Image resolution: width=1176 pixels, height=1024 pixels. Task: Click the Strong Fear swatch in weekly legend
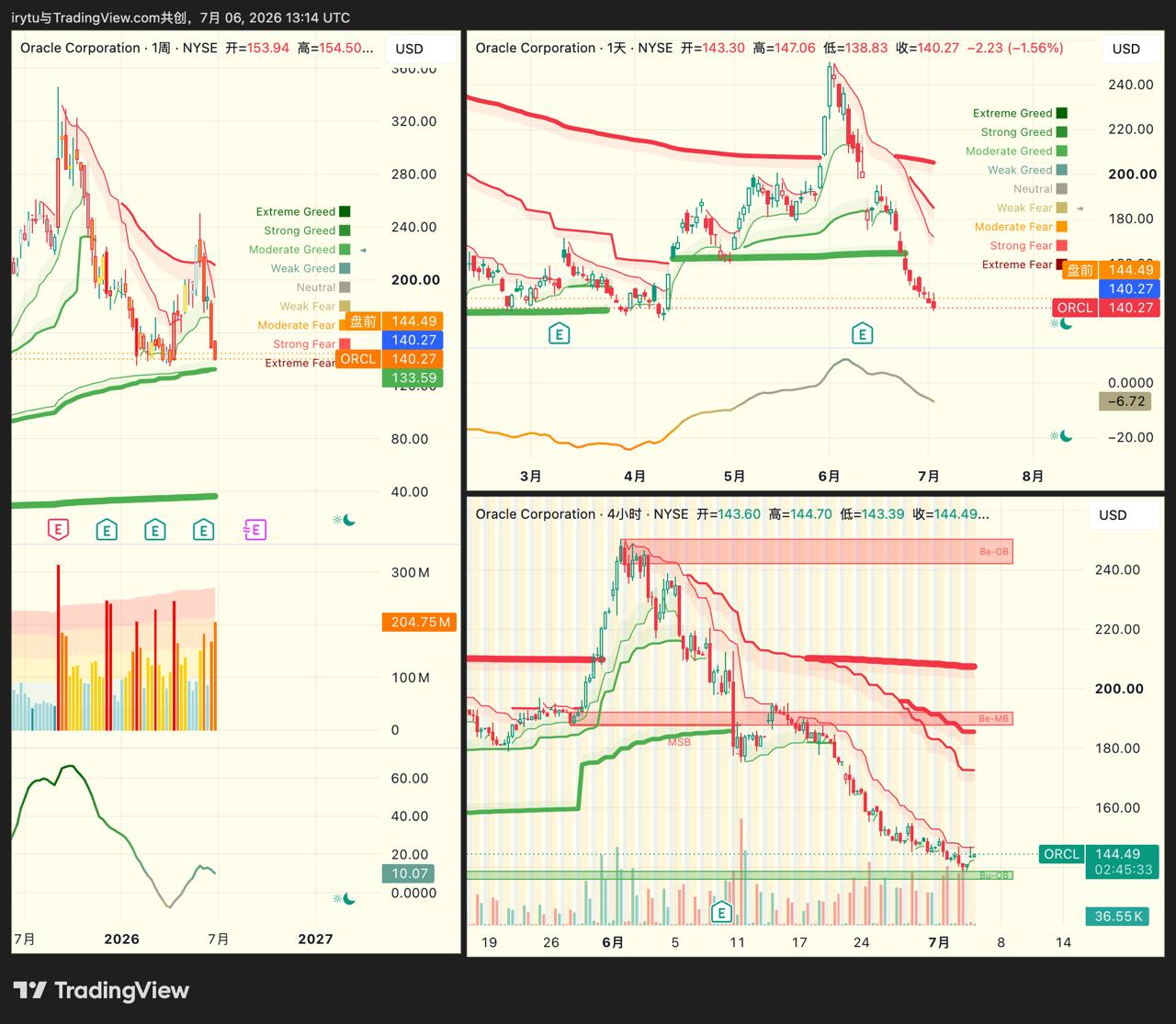pyautogui.click(x=345, y=344)
